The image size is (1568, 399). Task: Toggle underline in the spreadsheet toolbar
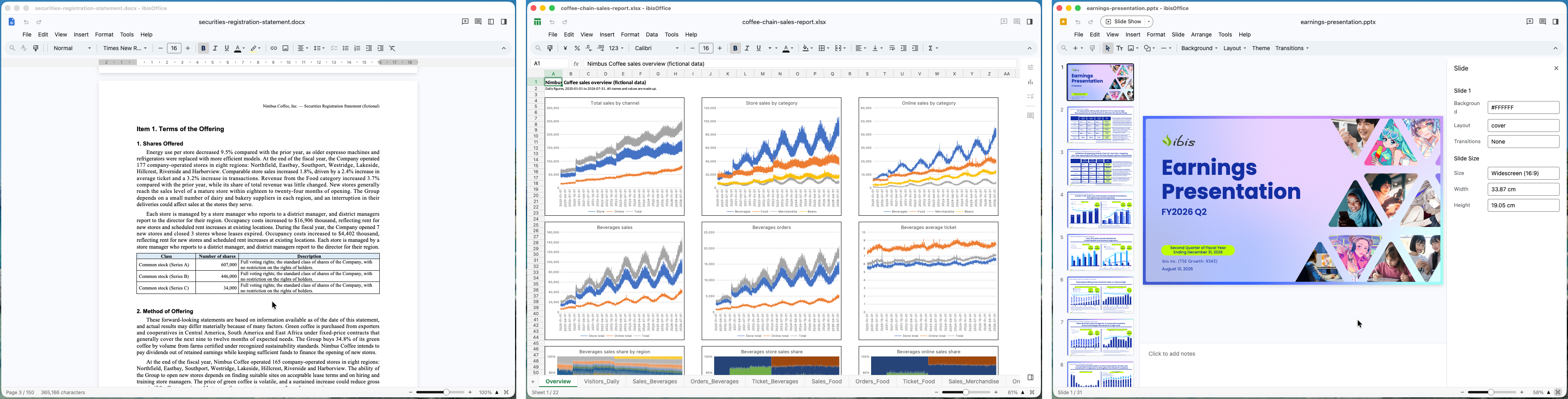758,49
